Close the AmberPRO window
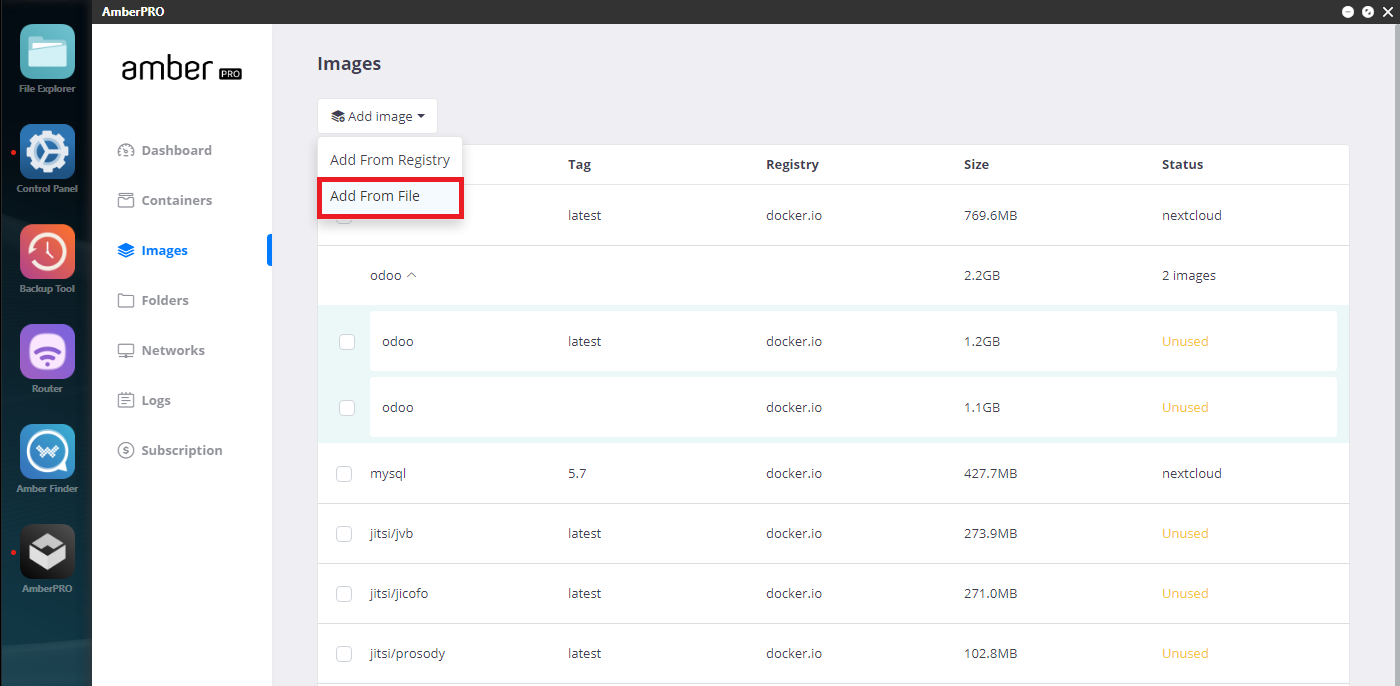1400x686 pixels. (x=1387, y=12)
